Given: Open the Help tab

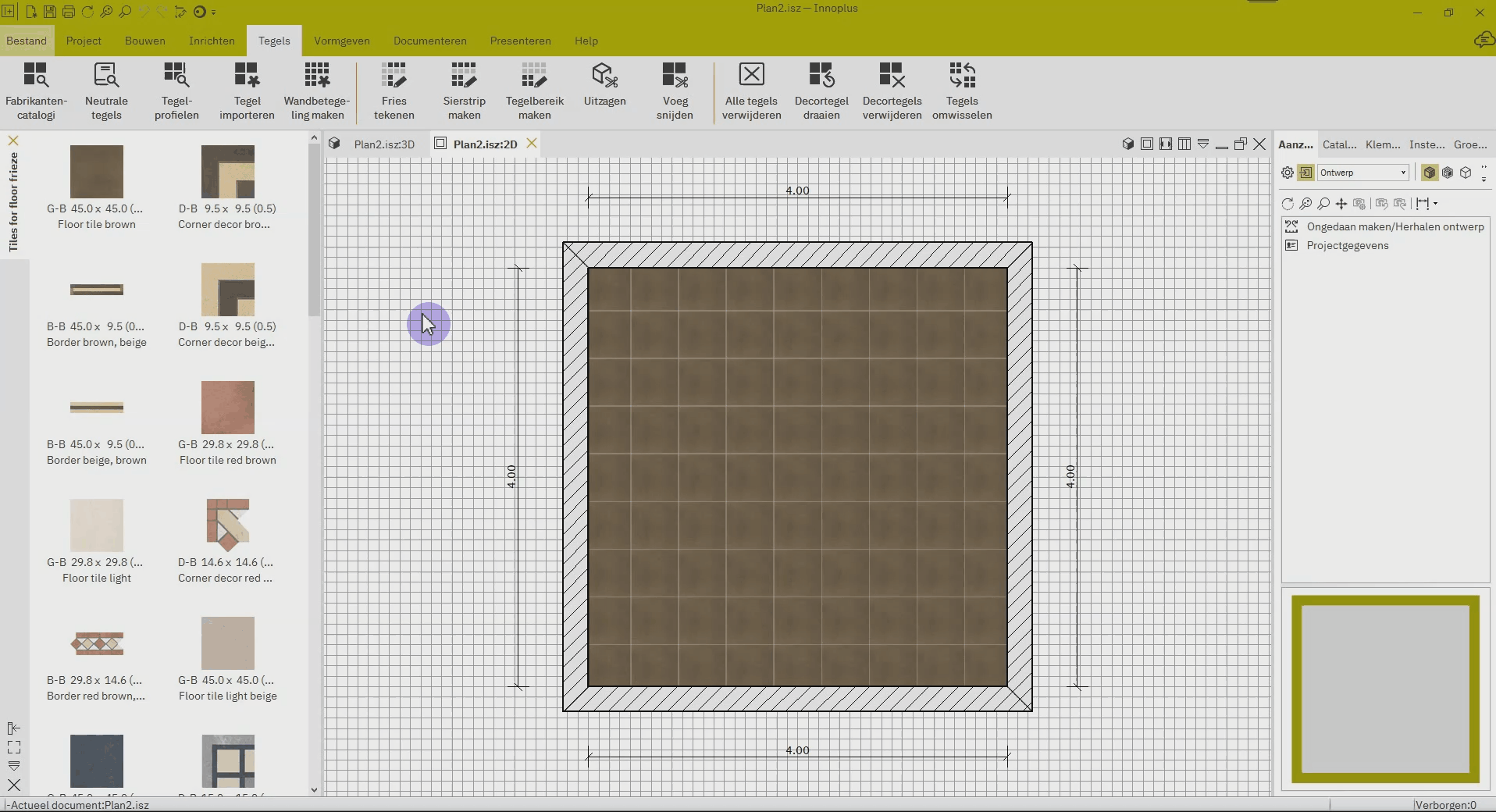Looking at the screenshot, I should 586,41.
